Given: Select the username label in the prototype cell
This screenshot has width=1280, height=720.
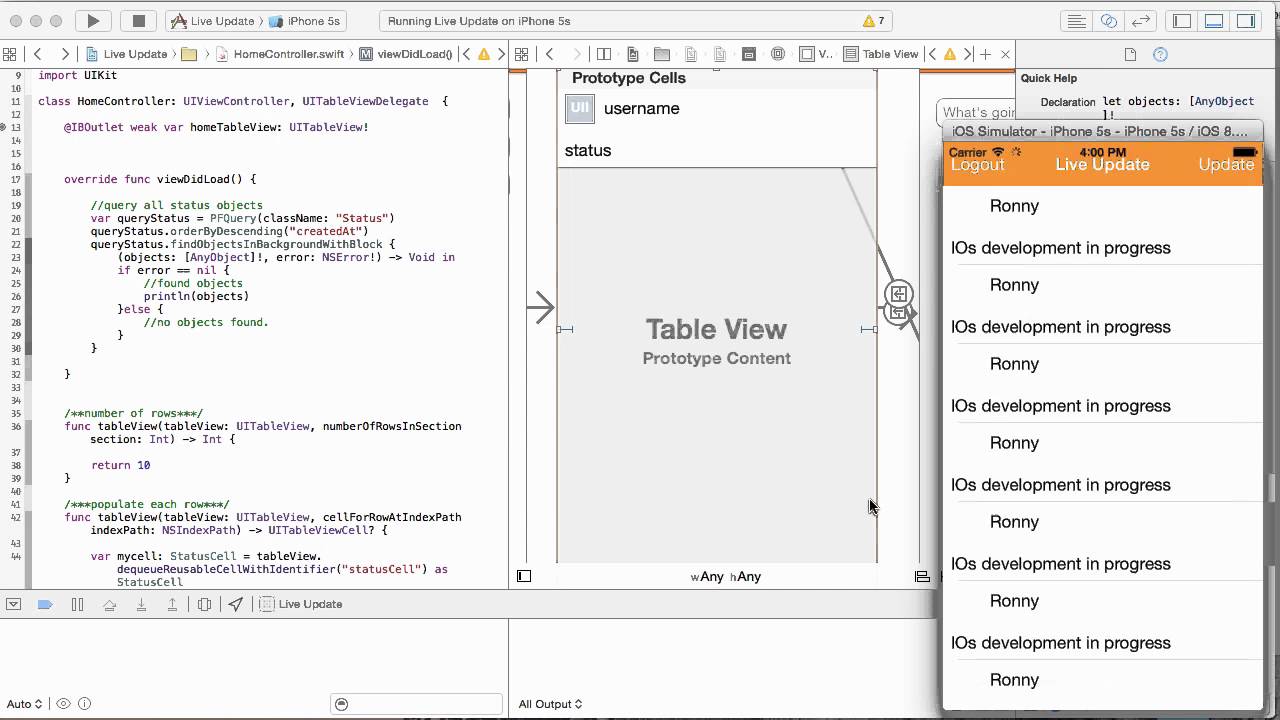Looking at the screenshot, I should tap(641, 108).
